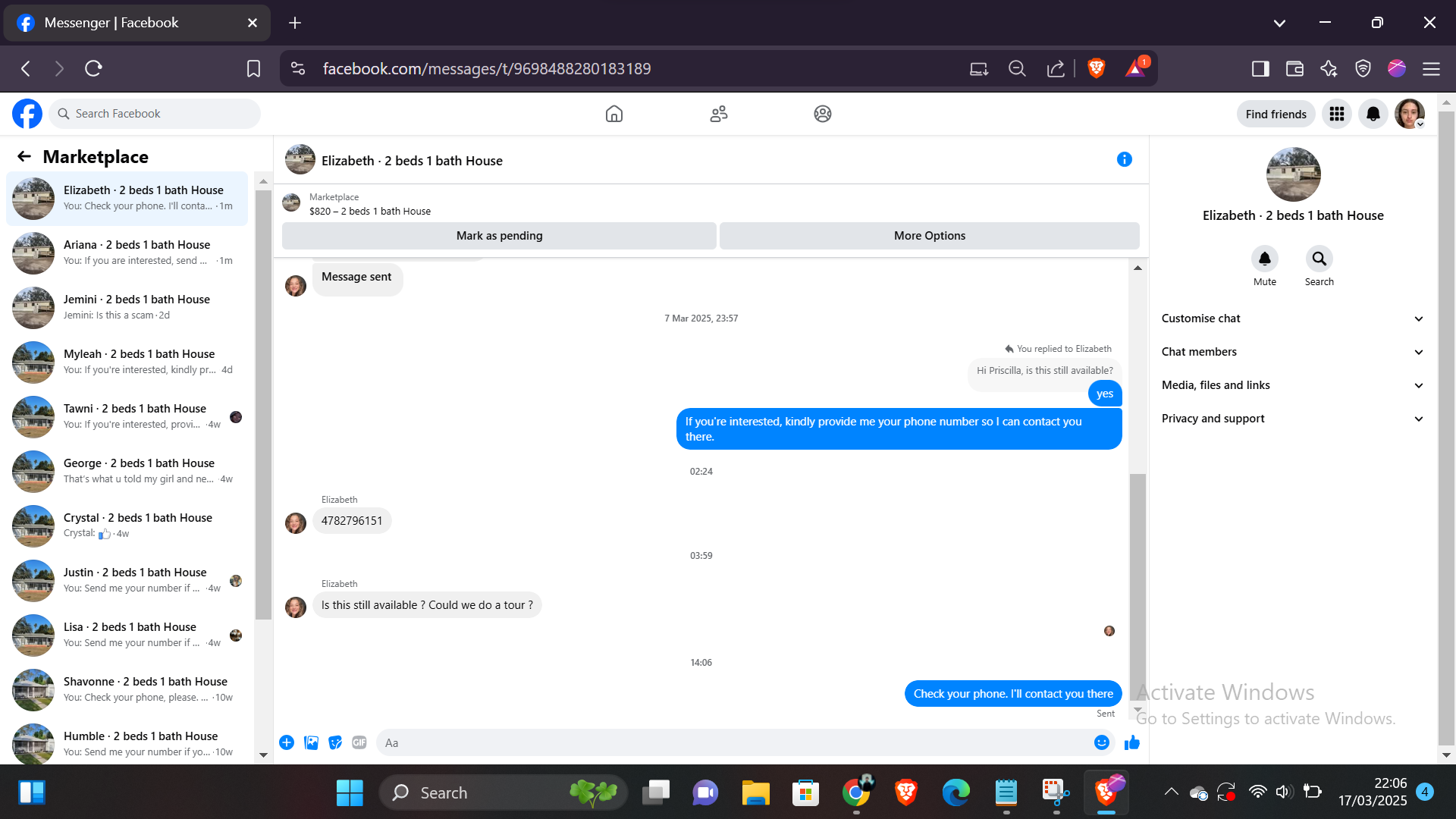Image resolution: width=1456 pixels, height=819 pixels.
Task: Focus the Search Facebook field
Action: click(x=155, y=114)
